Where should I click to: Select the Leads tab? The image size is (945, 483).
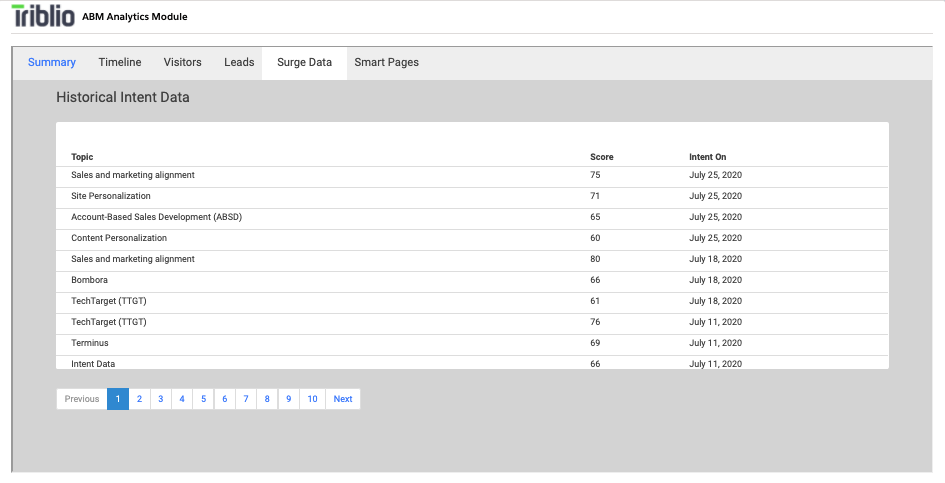239,62
